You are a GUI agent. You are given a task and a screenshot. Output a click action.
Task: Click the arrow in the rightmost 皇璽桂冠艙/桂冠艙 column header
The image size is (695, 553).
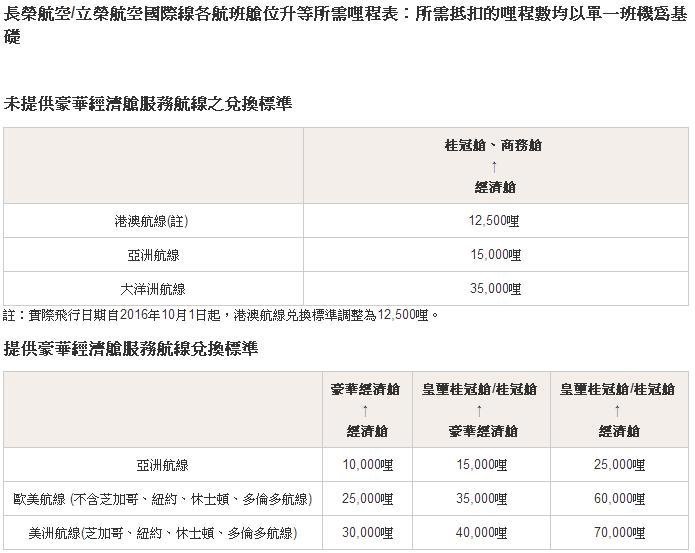(619, 410)
